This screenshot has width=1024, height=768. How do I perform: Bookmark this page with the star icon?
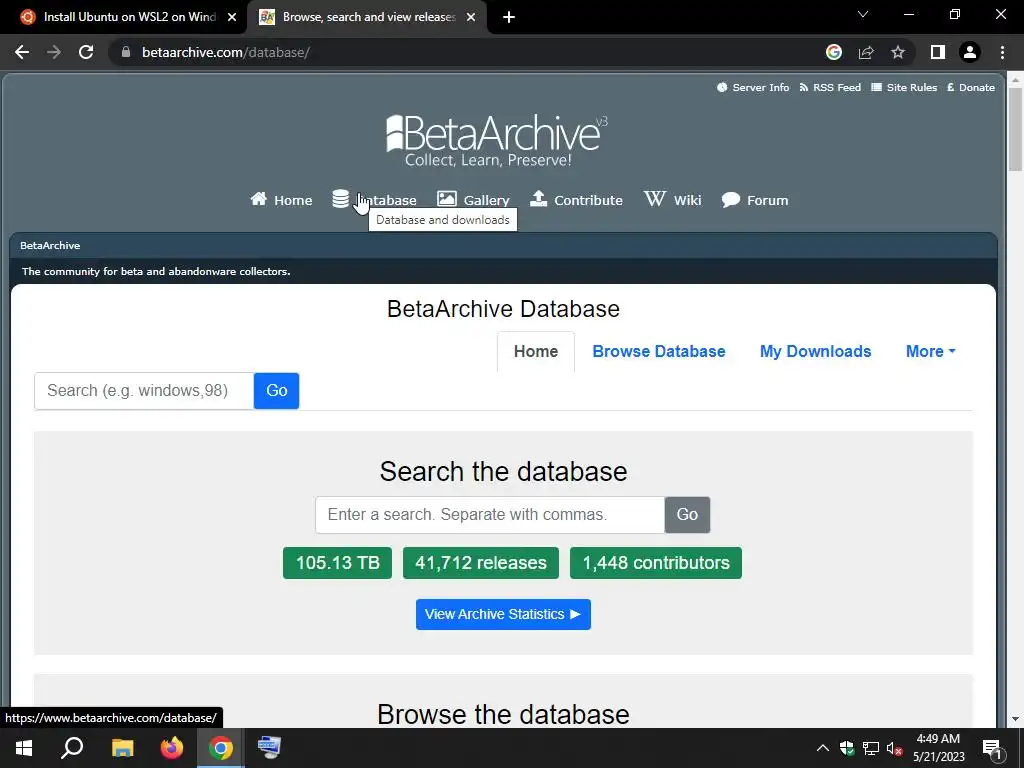pyautogui.click(x=898, y=52)
